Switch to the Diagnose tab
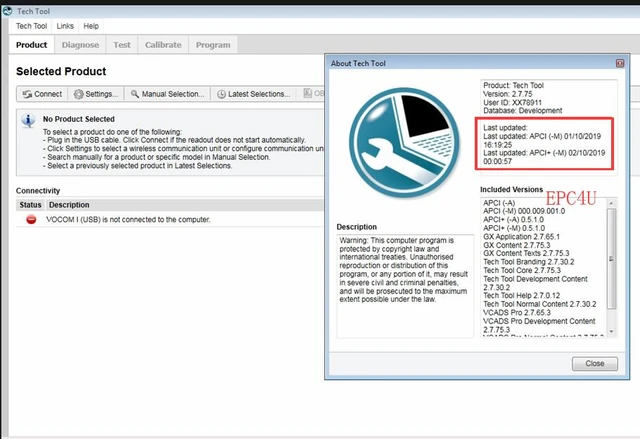The image size is (640, 439). pos(80,45)
